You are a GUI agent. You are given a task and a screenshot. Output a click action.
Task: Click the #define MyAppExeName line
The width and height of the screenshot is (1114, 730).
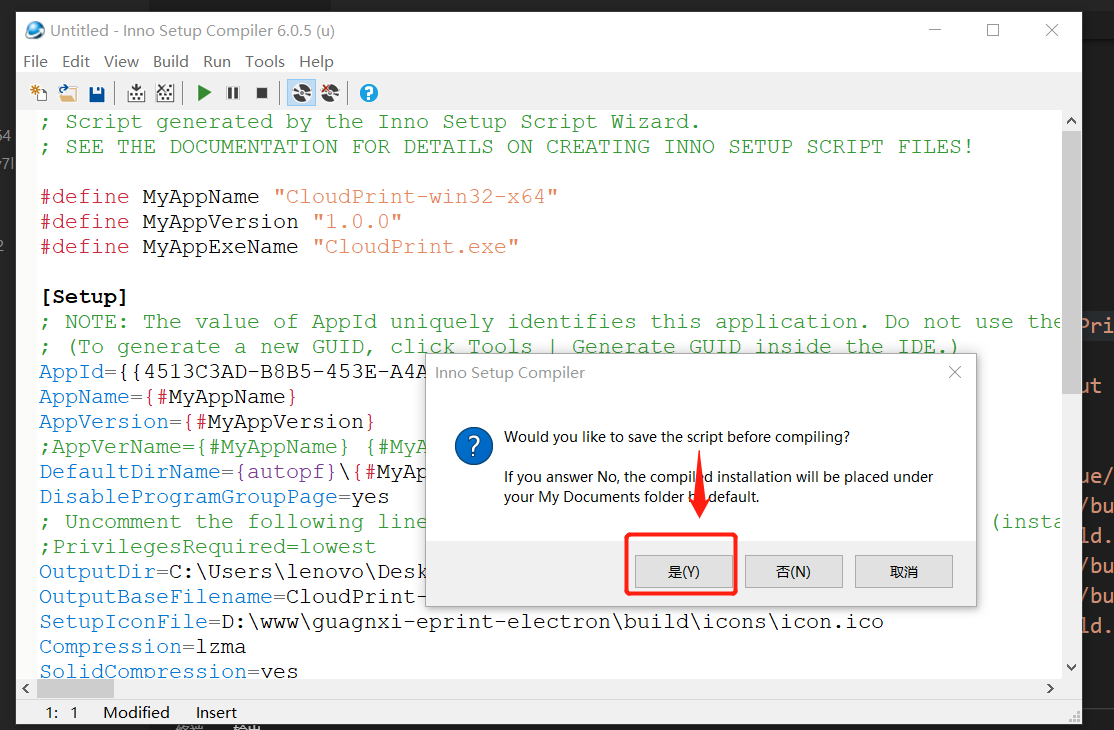(279, 246)
